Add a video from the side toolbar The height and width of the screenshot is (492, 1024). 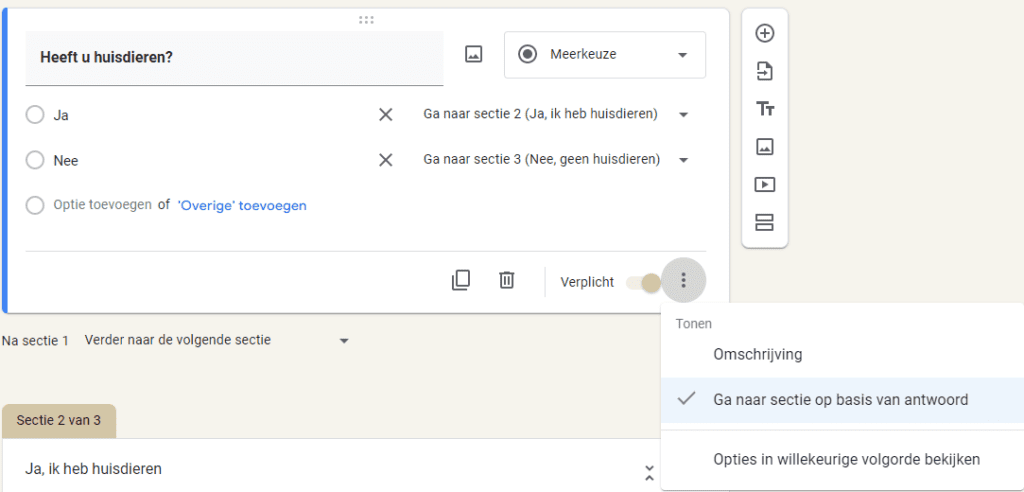764,184
